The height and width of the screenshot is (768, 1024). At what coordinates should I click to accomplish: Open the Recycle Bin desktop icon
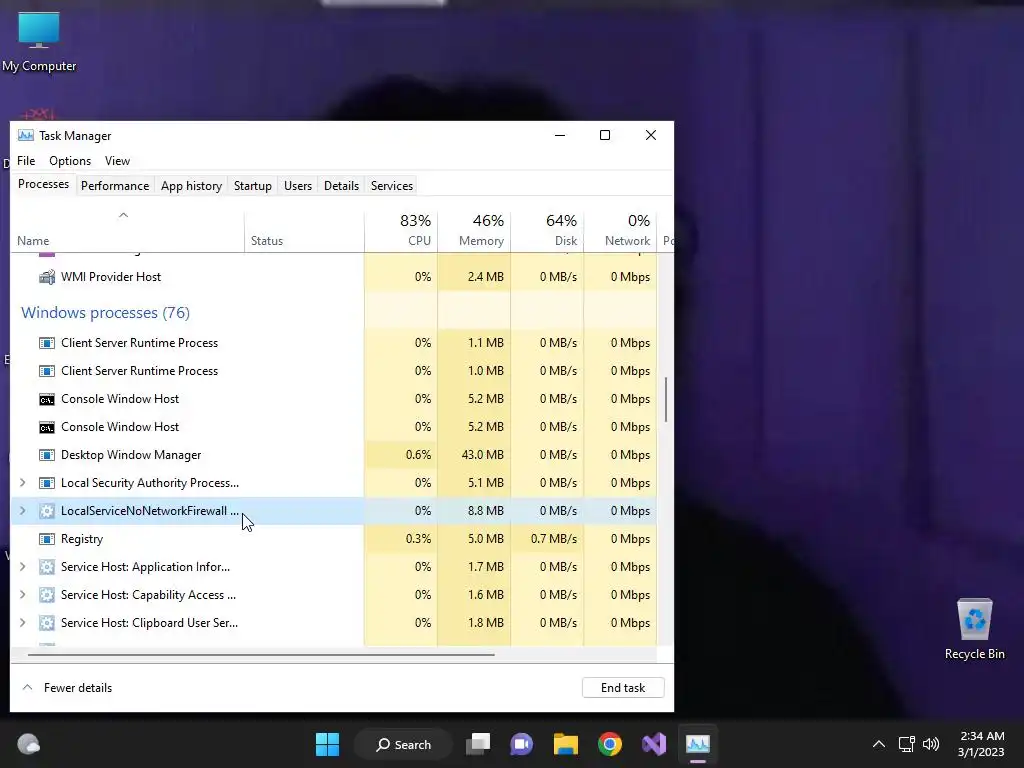coord(974,629)
